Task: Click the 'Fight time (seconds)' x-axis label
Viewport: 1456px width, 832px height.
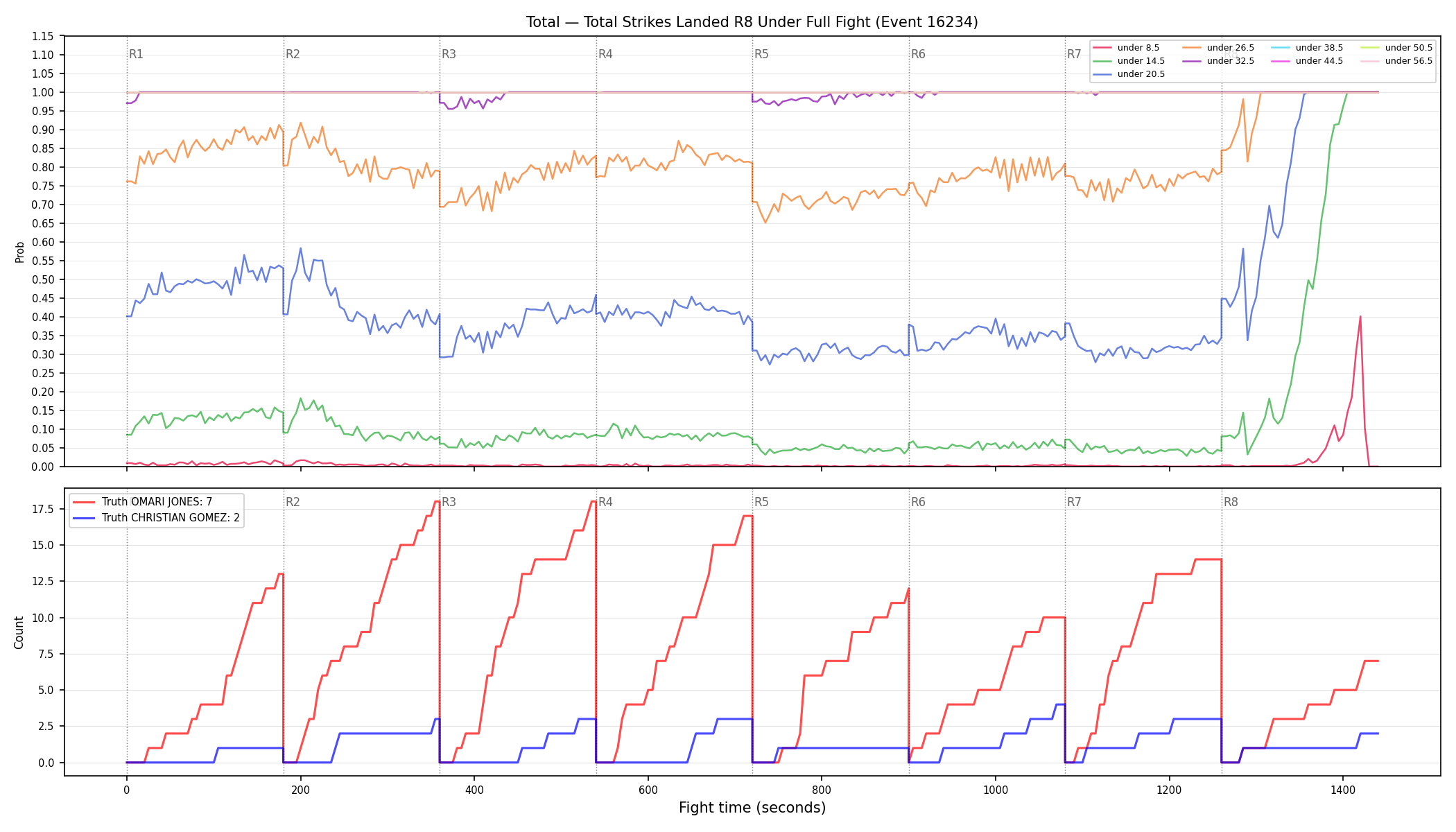Action: [752, 808]
